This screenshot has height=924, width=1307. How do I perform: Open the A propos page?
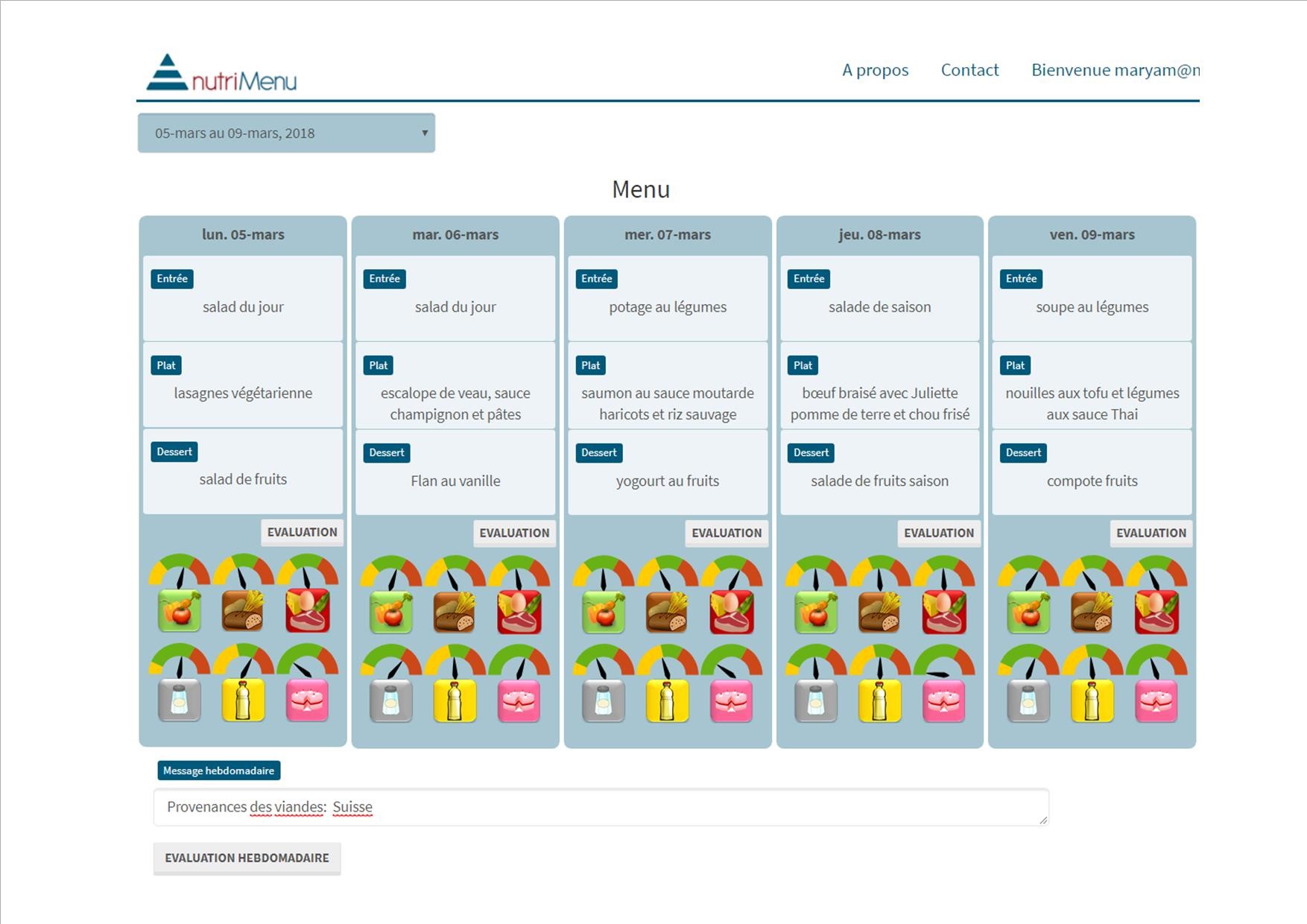pyautogui.click(x=876, y=70)
